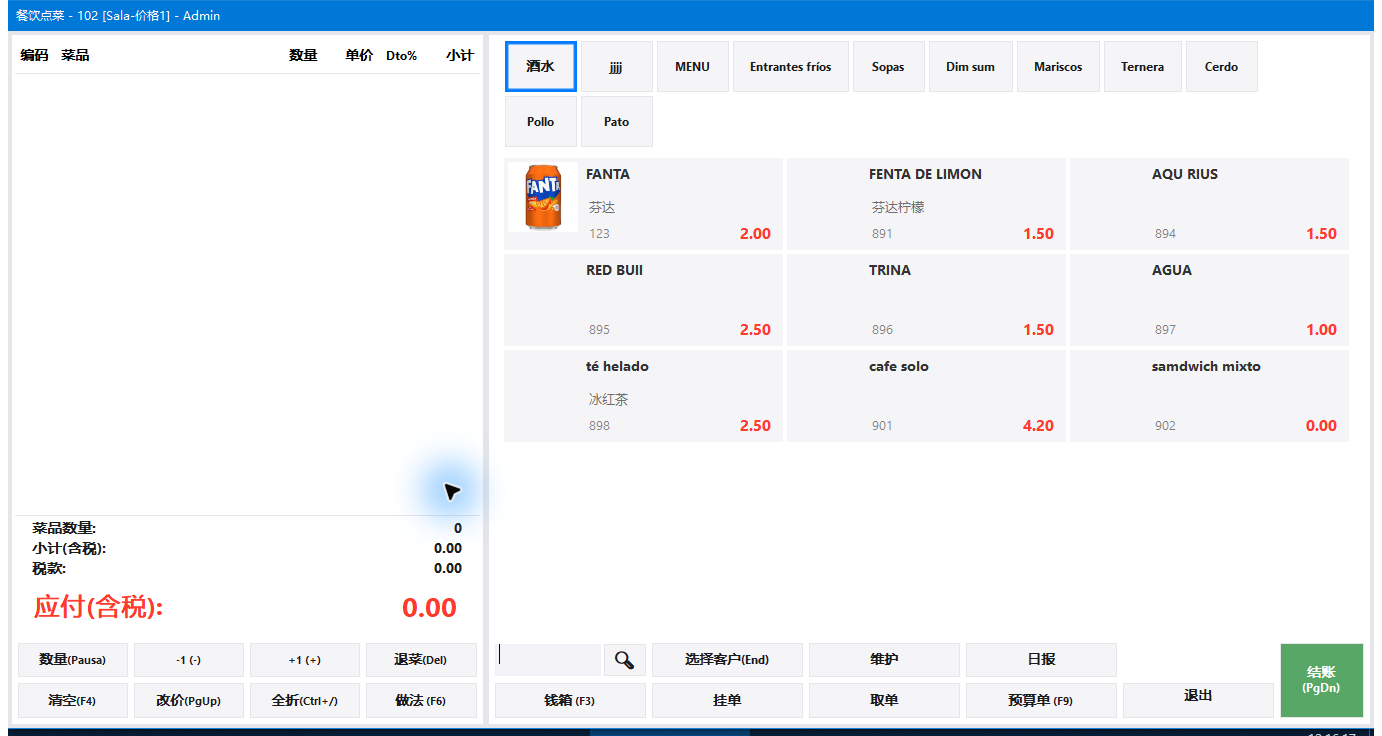Image resolution: width=1382 pixels, height=736 pixels.
Task: Show the Pollo category
Action: [541, 122]
